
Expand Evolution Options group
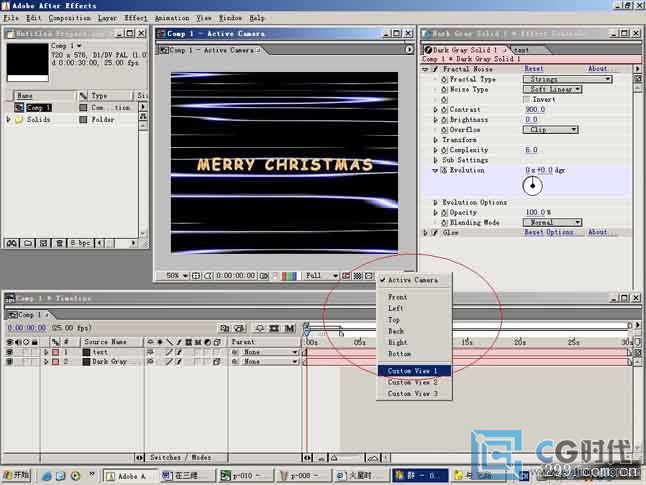pyautogui.click(x=435, y=202)
